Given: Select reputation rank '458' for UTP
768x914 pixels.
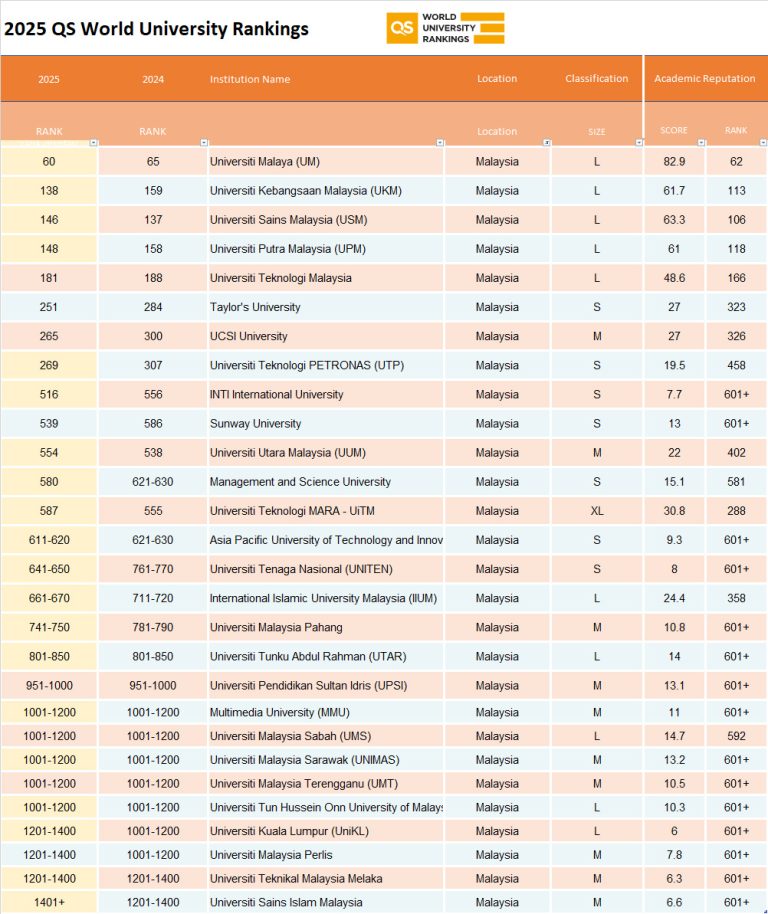Looking at the screenshot, I should coord(737,365).
